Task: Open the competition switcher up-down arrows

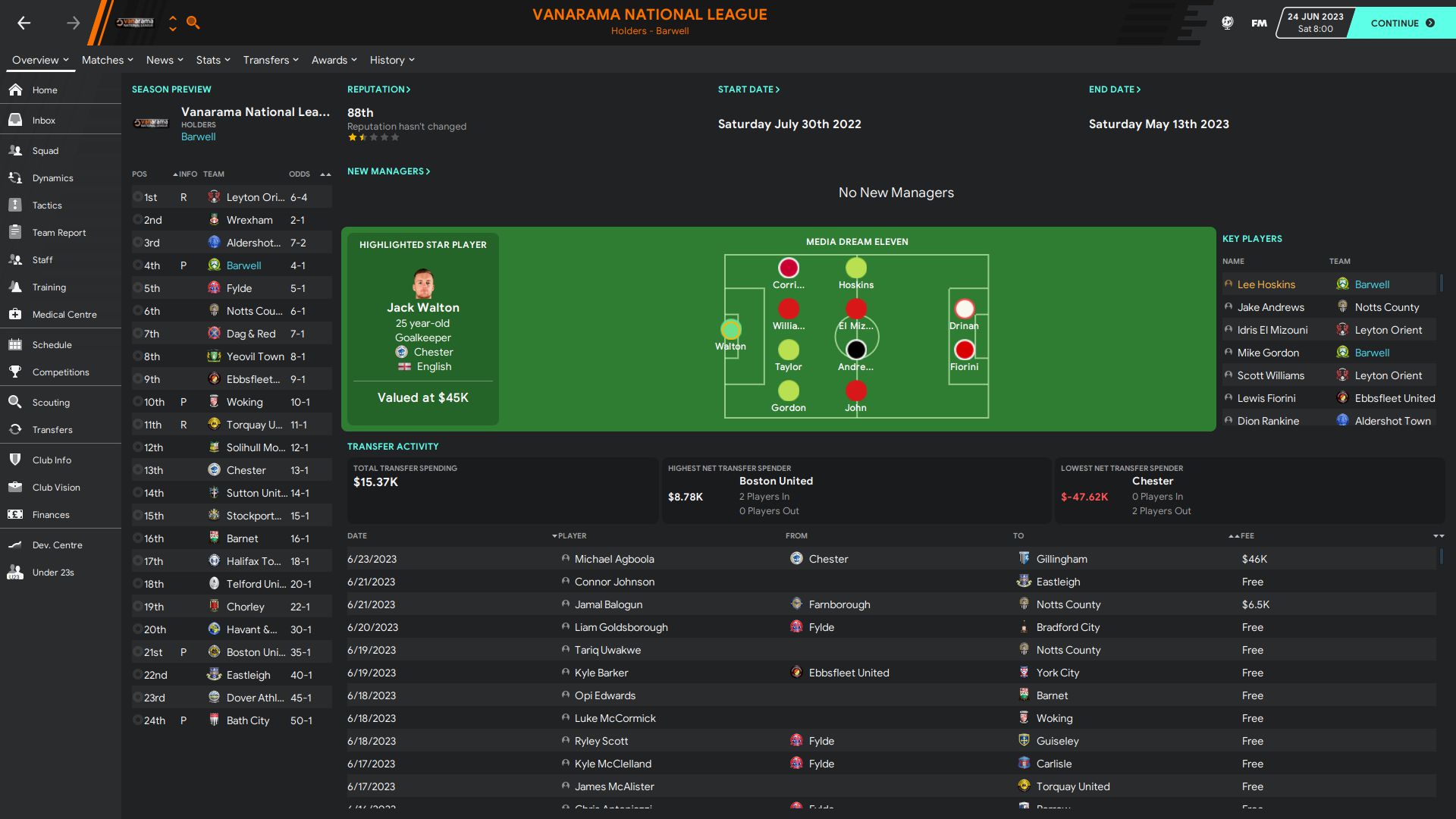Action: click(x=173, y=23)
